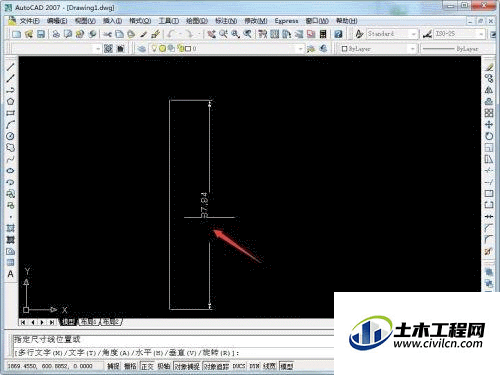Open the Express menu
This screenshot has width=500, height=375.
[286, 21]
